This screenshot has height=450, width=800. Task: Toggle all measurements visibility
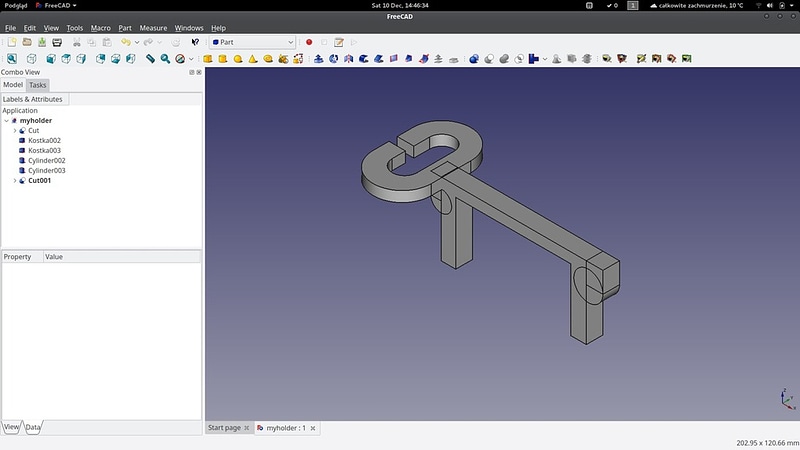click(x=656, y=59)
